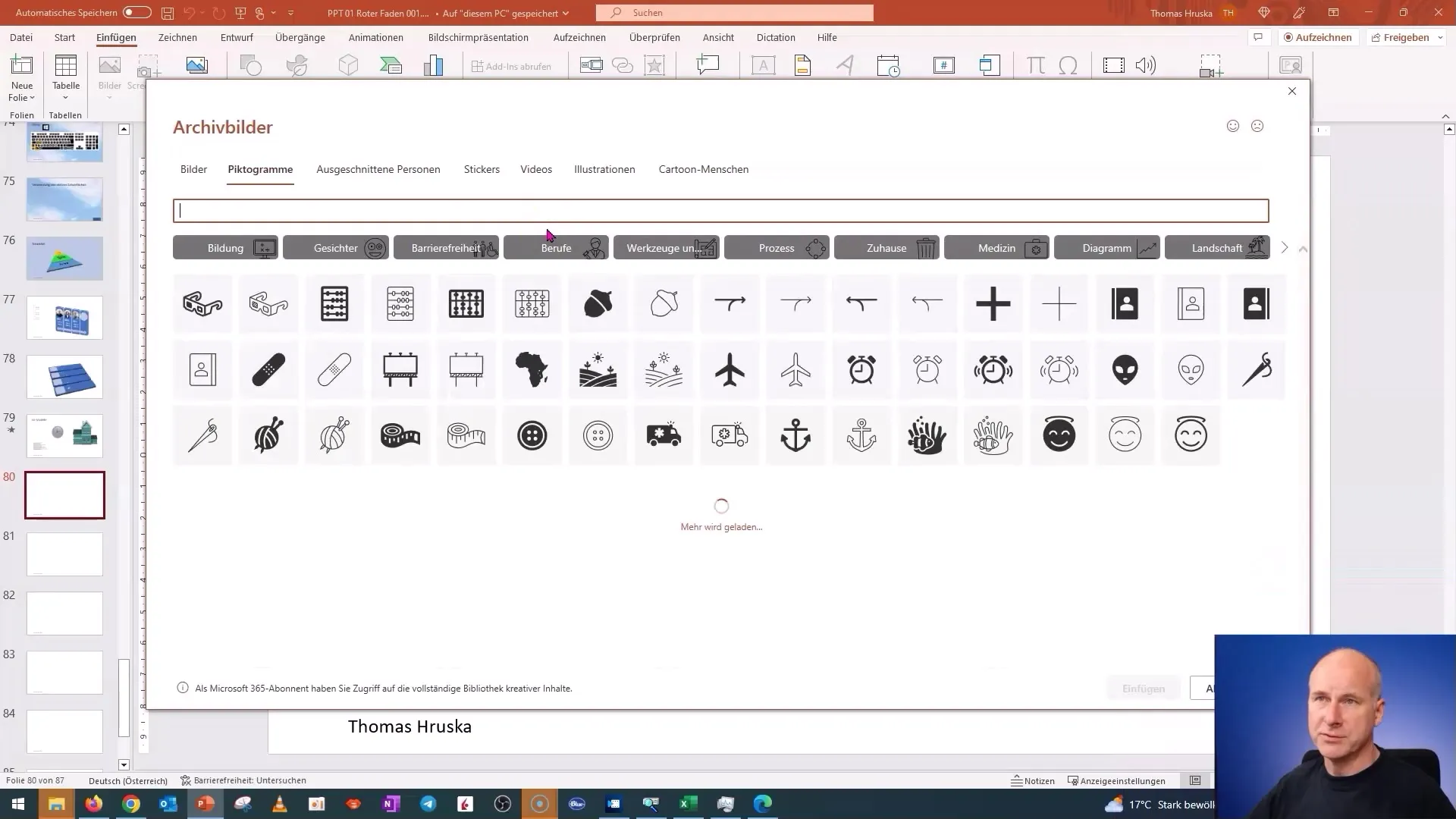Select the filled adhesive bandage pictogram

[x=268, y=369]
